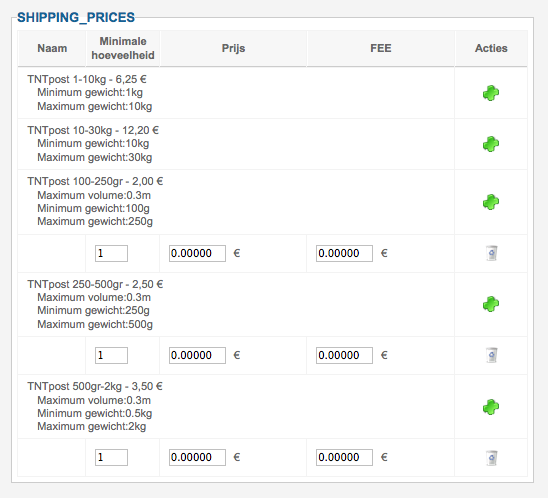Viewport: 548px width, 498px height.
Task: Add price row for TNTpost 500gr-2kg
Action: tap(491, 407)
